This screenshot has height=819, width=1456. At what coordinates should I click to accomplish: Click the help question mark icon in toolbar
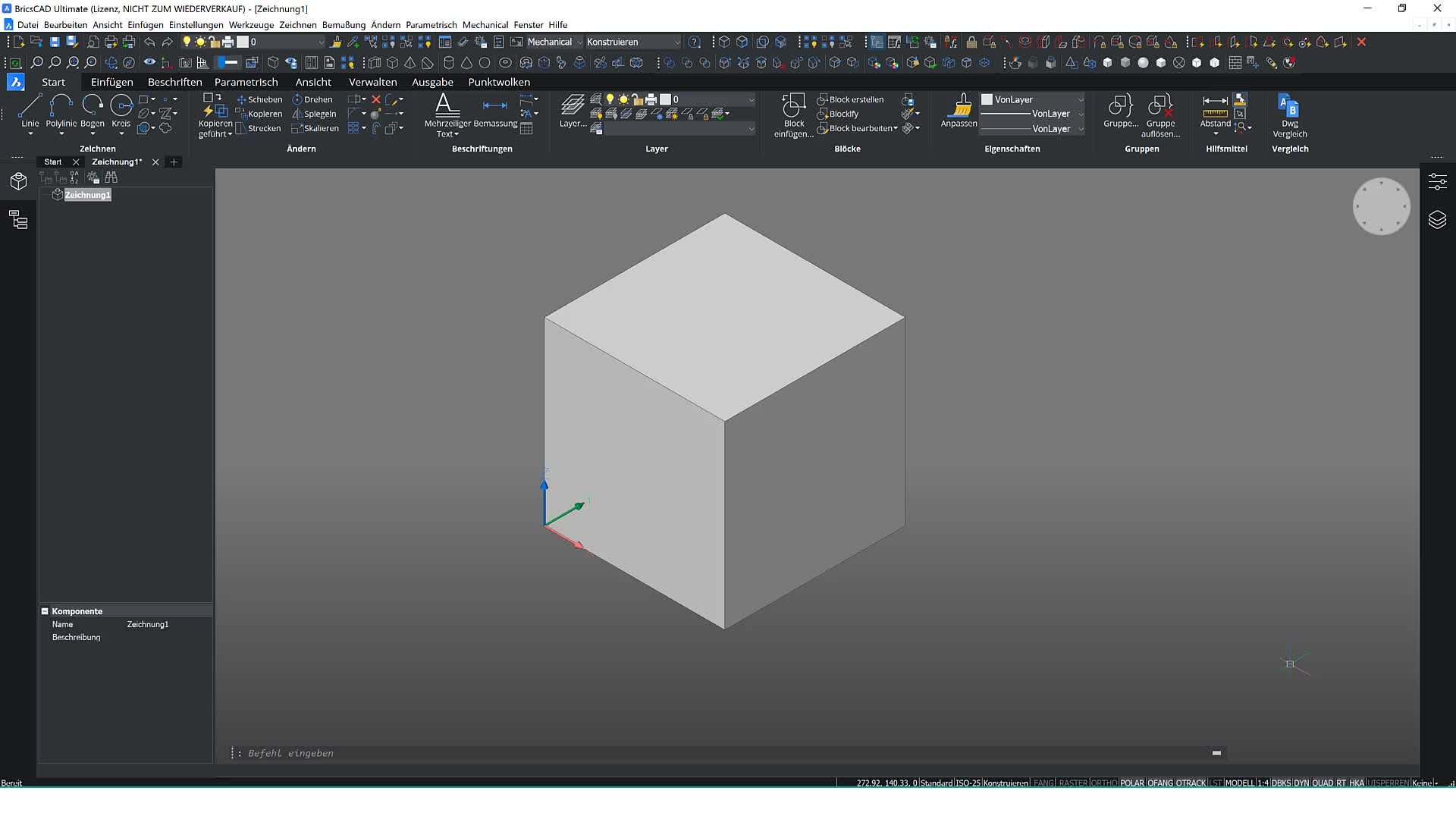pos(694,42)
